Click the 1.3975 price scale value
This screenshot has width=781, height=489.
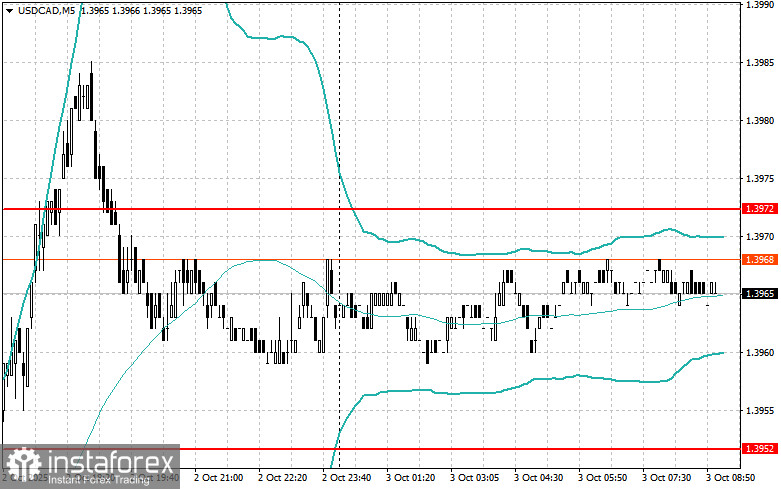tap(760, 179)
